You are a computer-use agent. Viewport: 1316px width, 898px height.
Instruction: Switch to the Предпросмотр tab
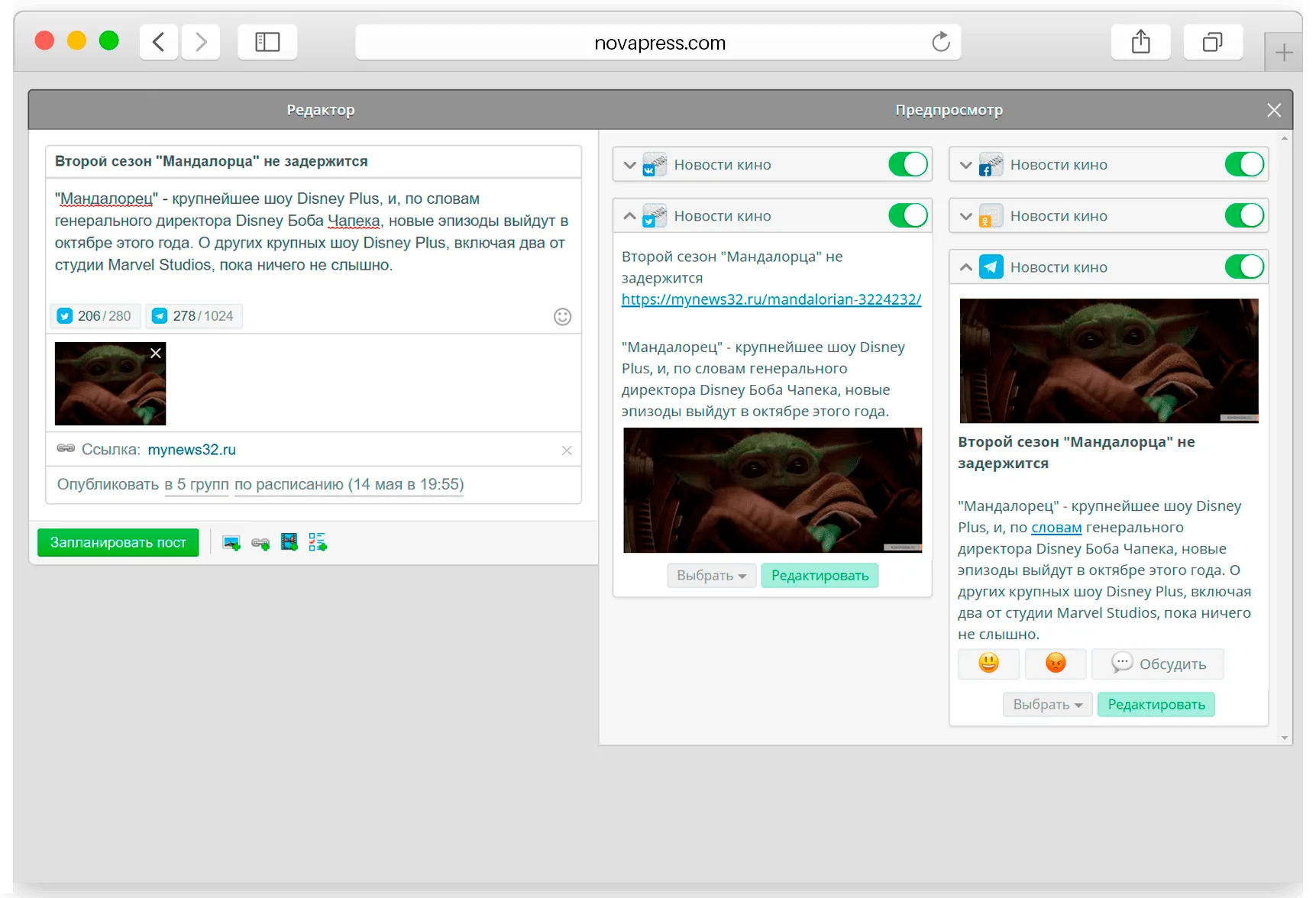point(949,110)
